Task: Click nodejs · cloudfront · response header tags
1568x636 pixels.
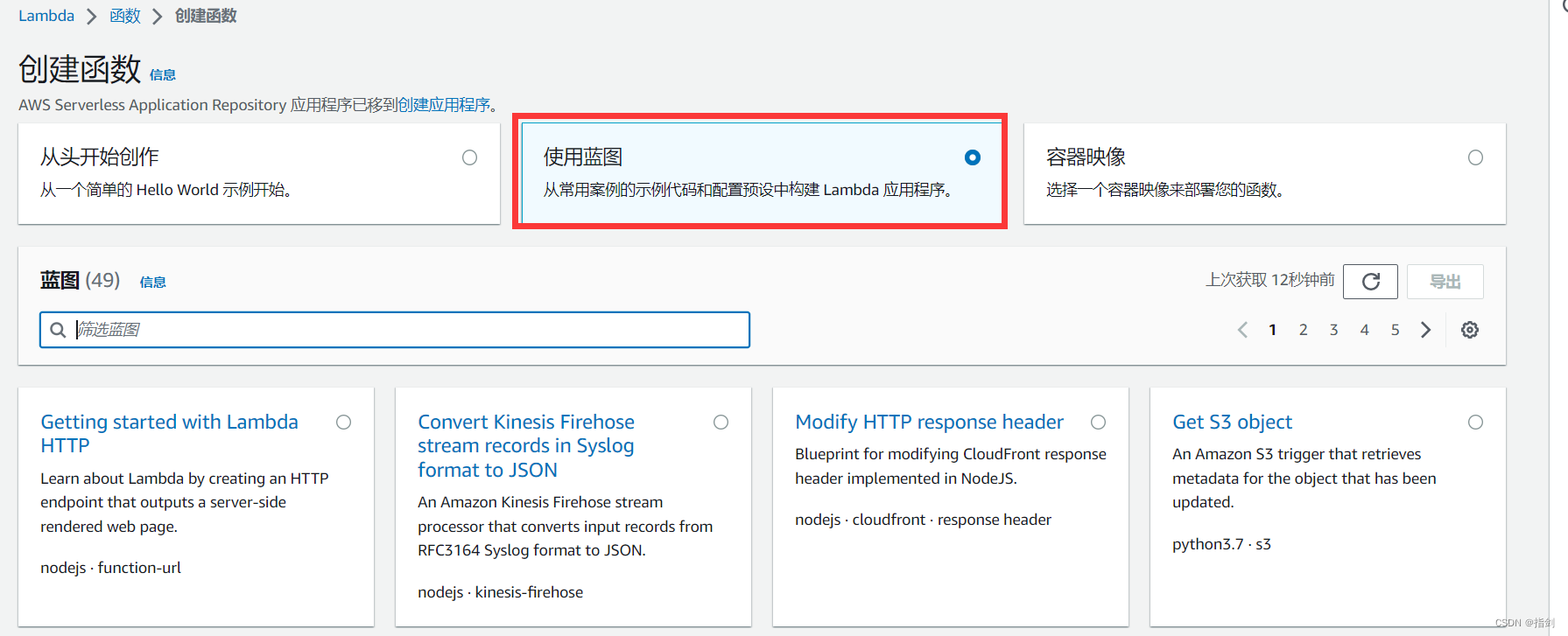Action: pos(924,520)
